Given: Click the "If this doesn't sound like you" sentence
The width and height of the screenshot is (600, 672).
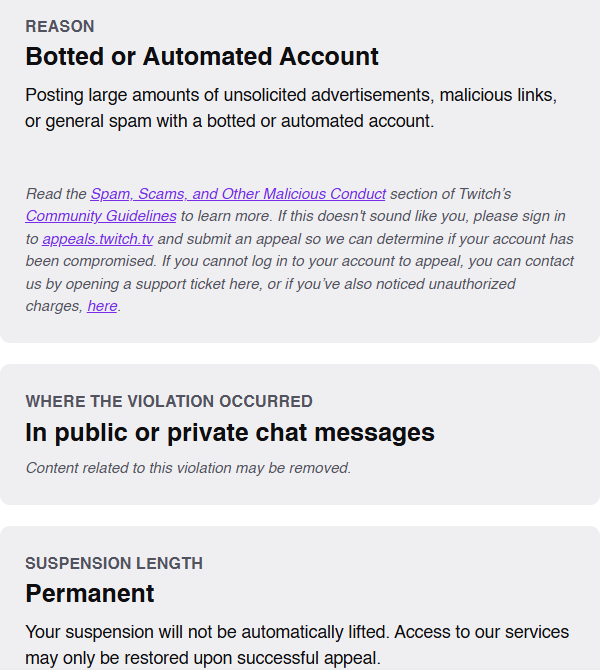Looking at the screenshot, I should click(x=390, y=216).
